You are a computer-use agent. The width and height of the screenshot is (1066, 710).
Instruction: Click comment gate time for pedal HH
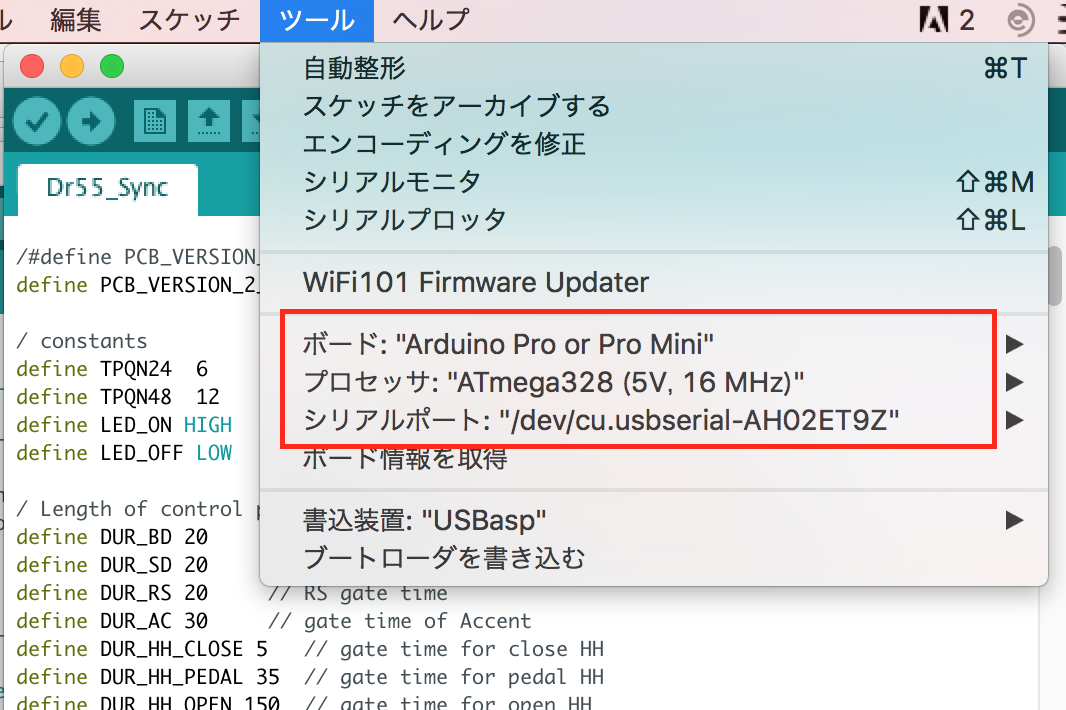click(454, 677)
